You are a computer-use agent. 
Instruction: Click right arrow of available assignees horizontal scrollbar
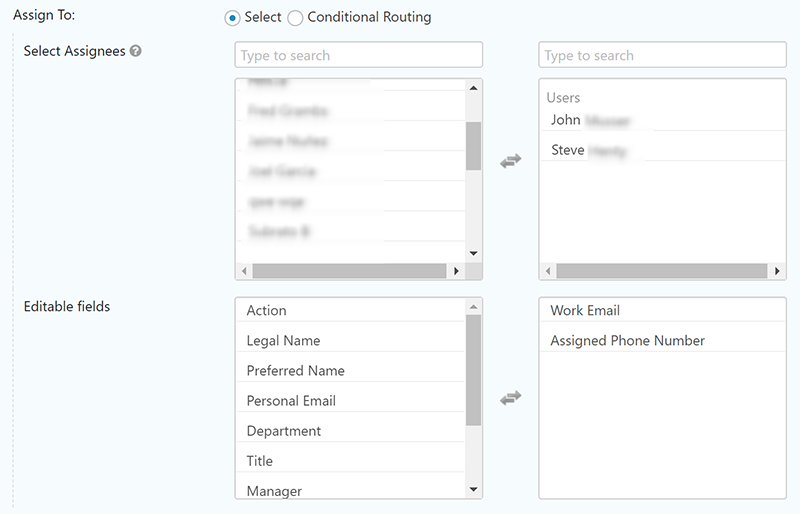tap(456, 271)
